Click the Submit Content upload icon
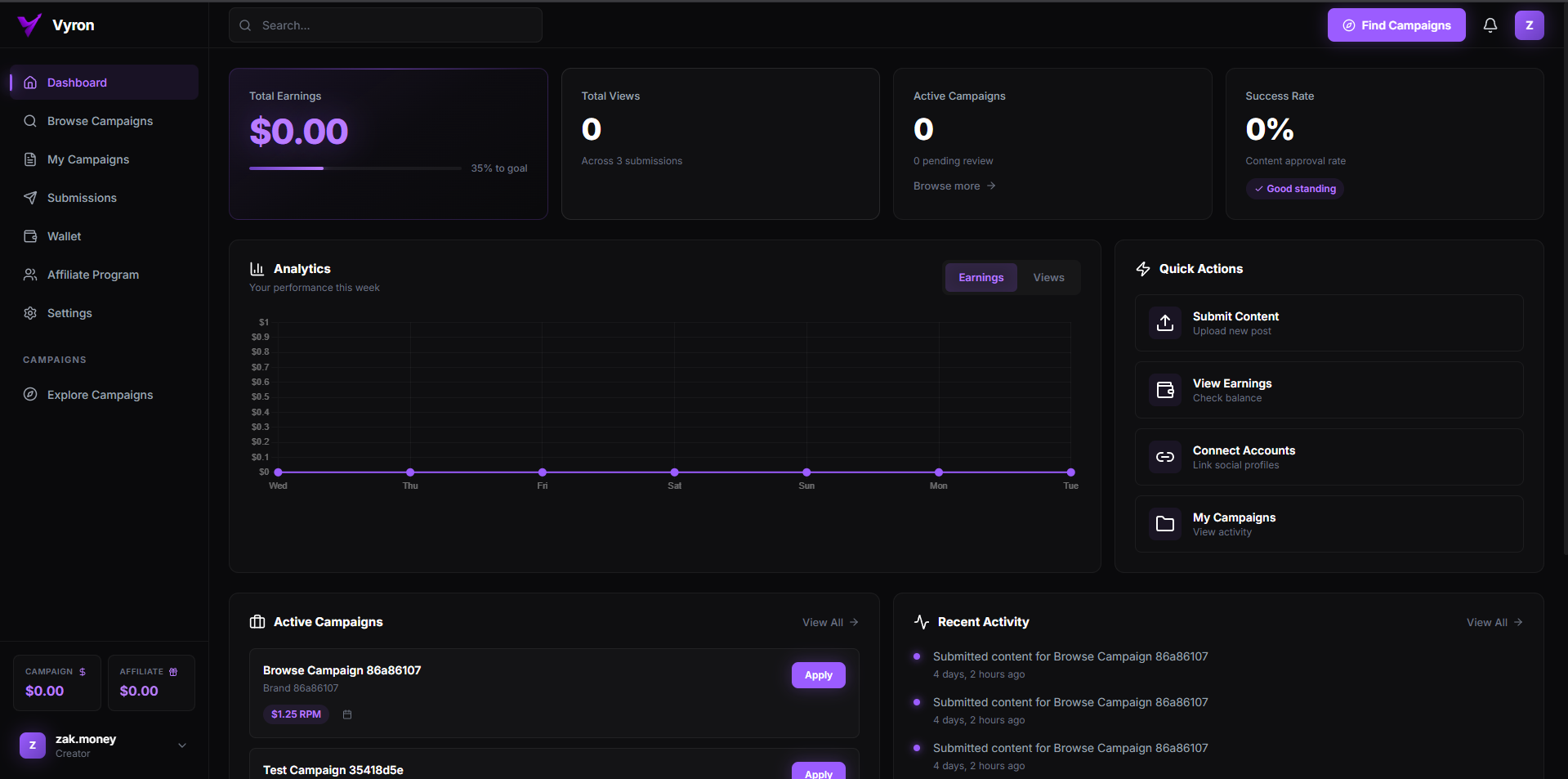 (1164, 323)
